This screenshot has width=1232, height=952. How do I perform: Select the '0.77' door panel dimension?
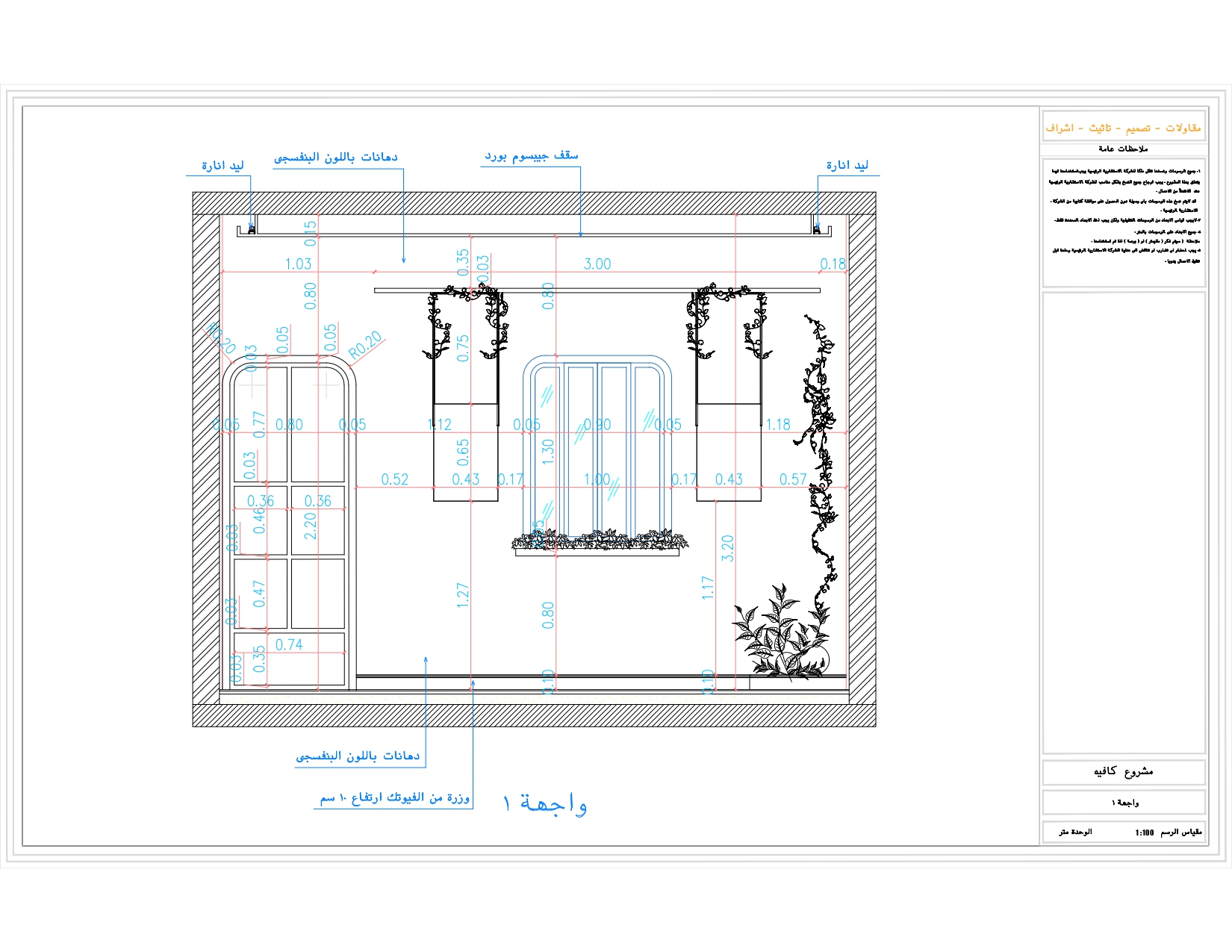[x=259, y=425]
